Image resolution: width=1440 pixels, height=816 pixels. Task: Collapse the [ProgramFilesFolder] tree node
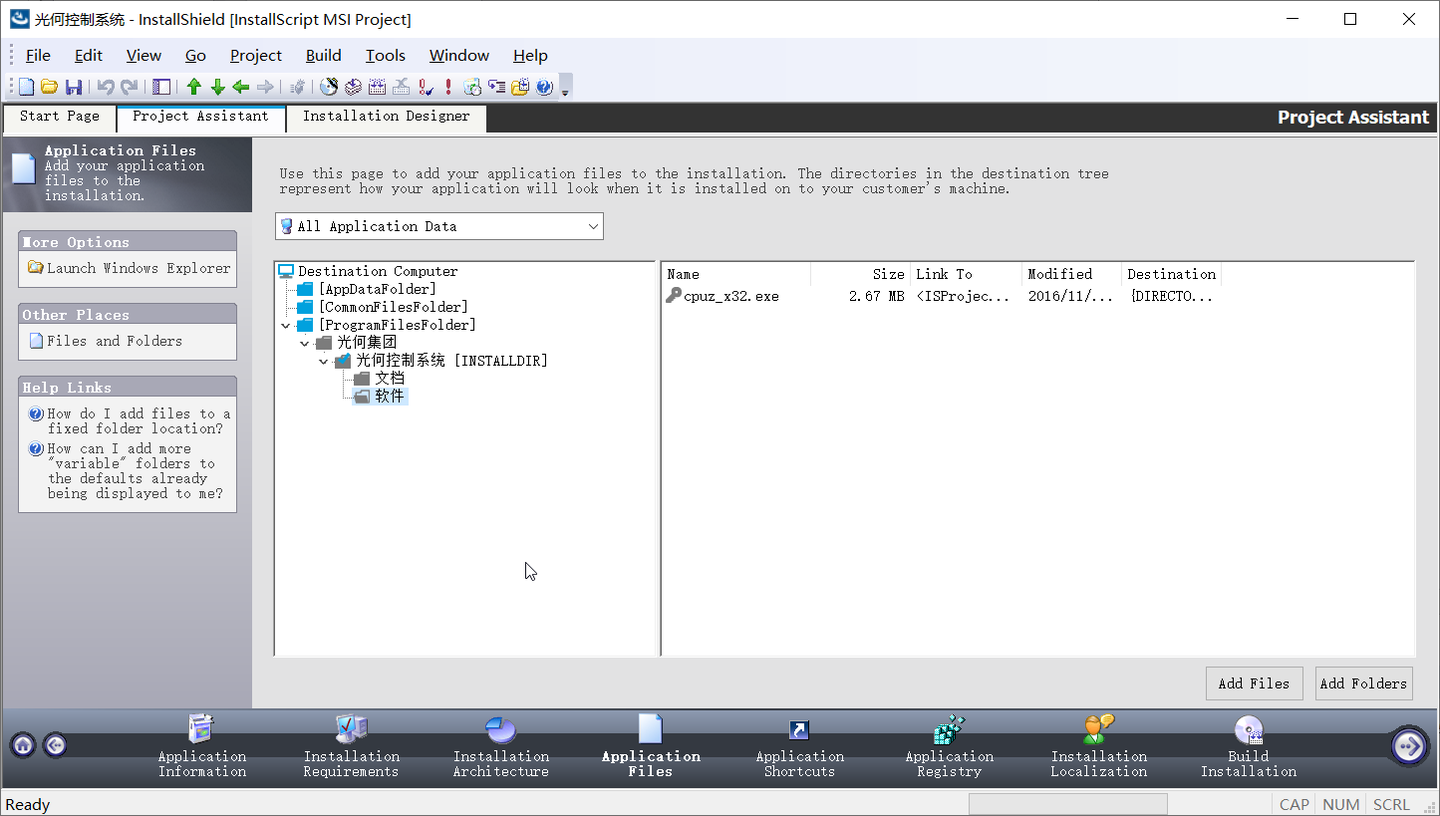pos(286,325)
